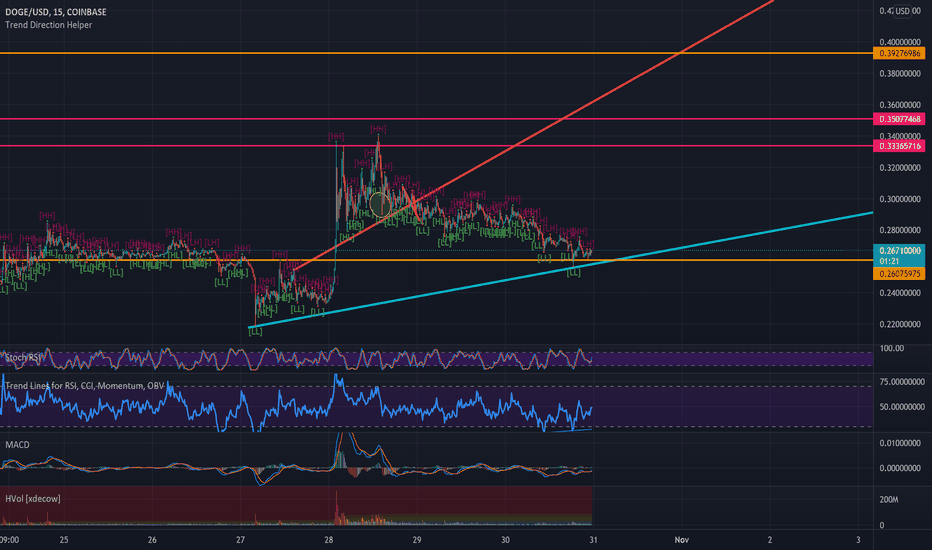Click the 50.00000000 RSI scale value
Screen dimensions: 932x550
[x=902, y=407]
